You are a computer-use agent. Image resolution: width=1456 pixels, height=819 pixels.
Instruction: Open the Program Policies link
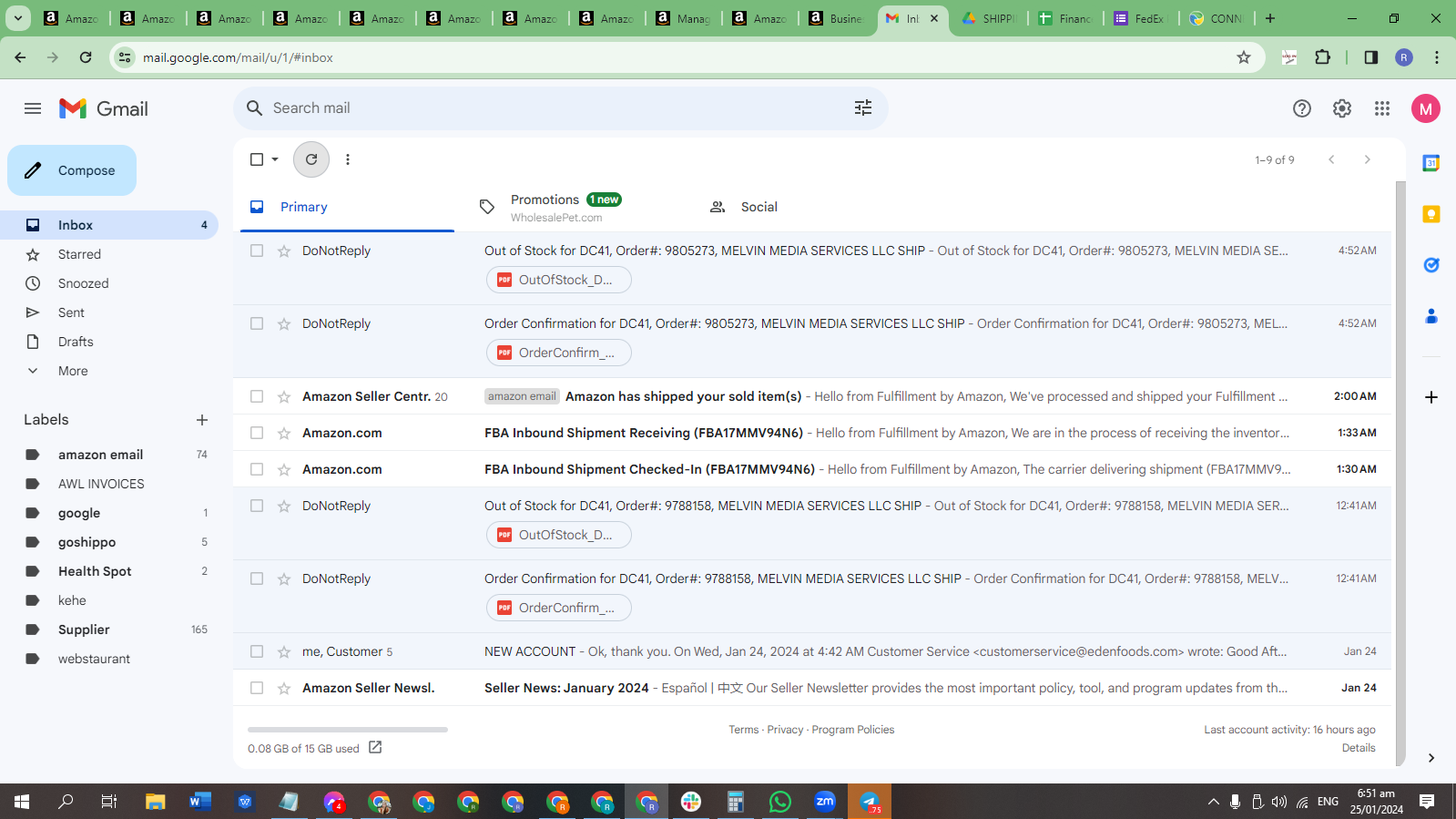pos(852,730)
